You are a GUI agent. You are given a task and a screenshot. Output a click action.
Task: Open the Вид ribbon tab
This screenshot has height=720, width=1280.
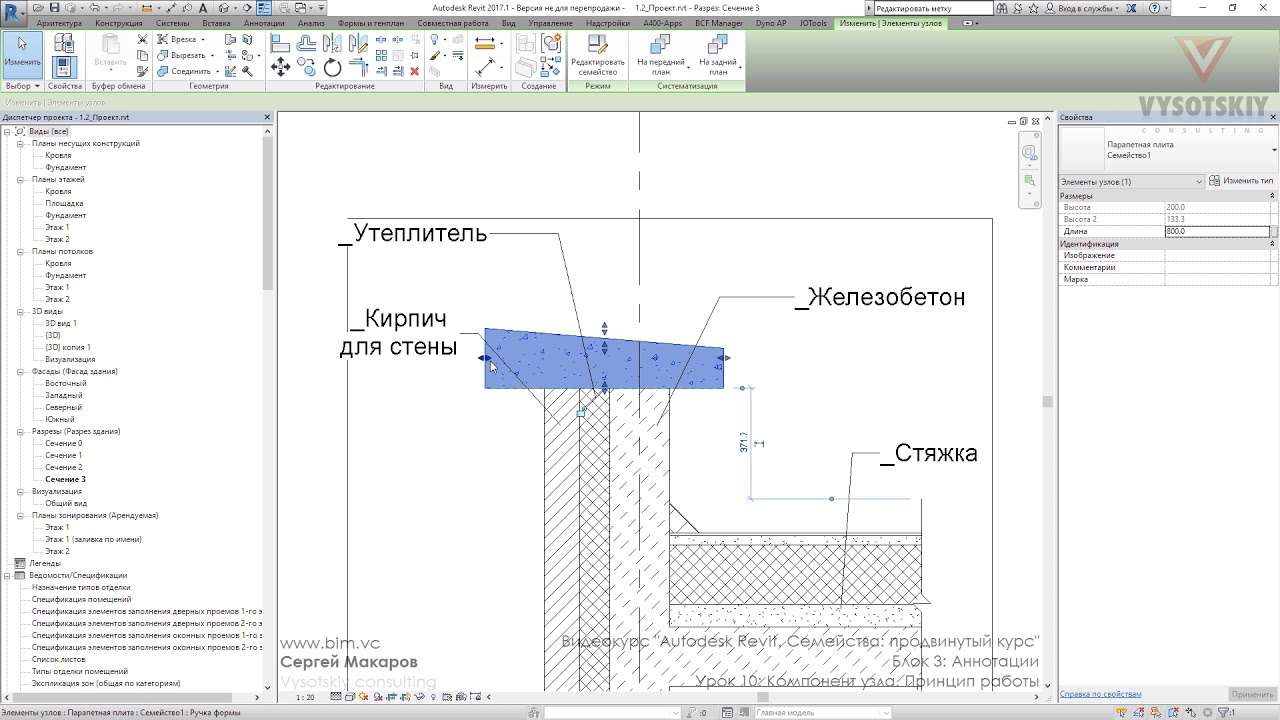[508, 23]
